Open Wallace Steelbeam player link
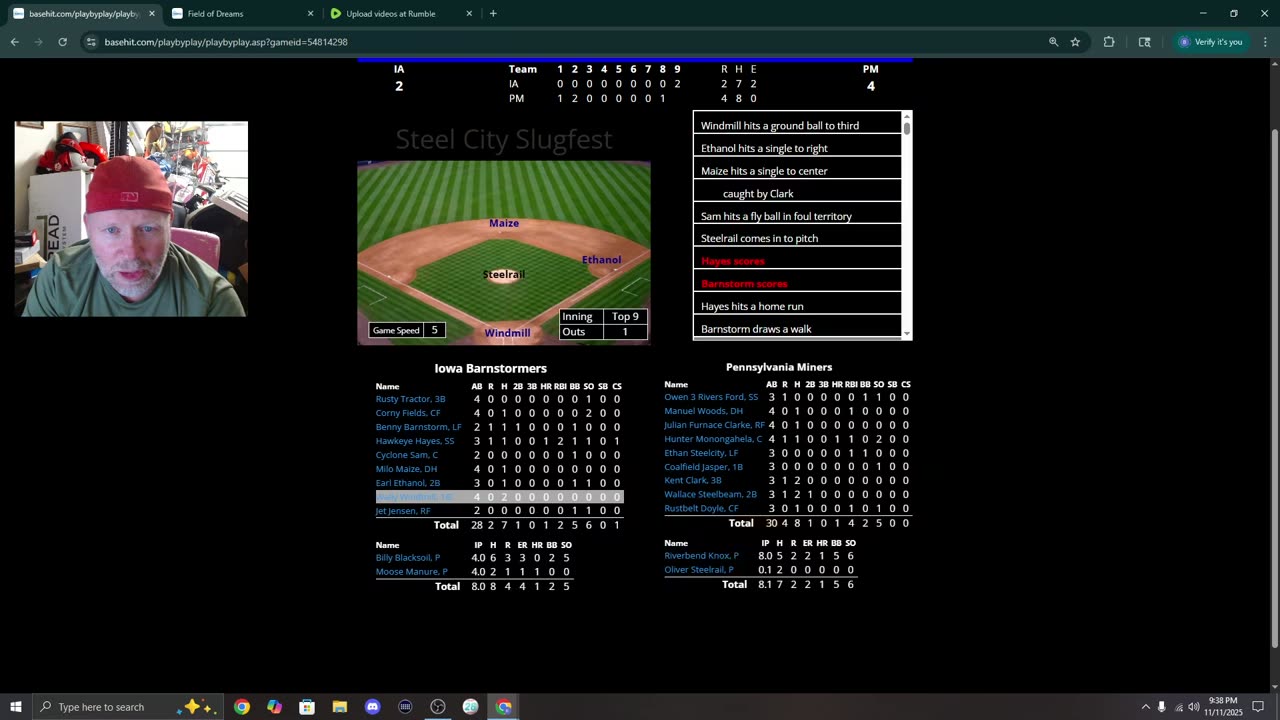This screenshot has height=720, width=1280. point(711,494)
